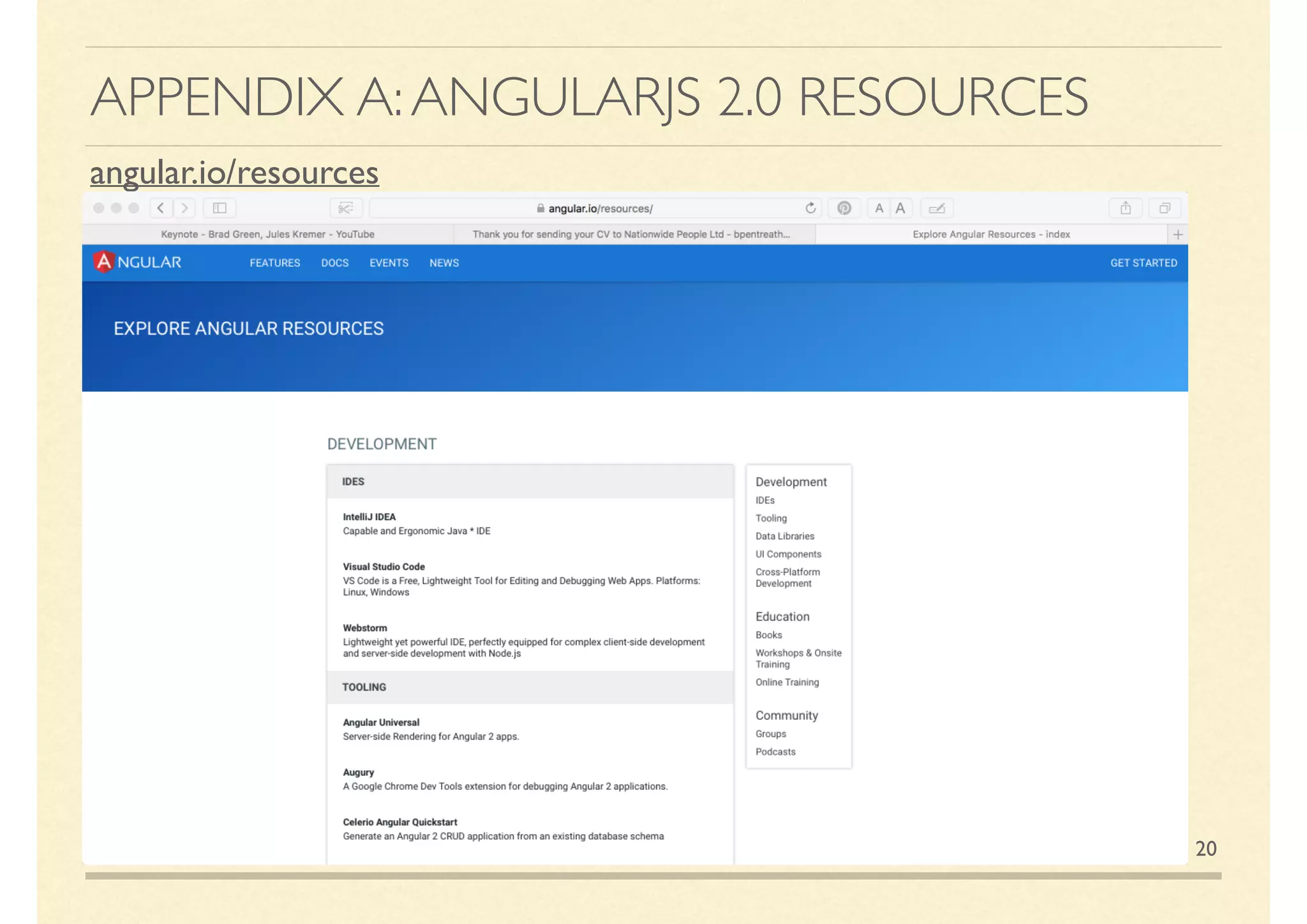Open the Safari share icon

point(1126,208)
